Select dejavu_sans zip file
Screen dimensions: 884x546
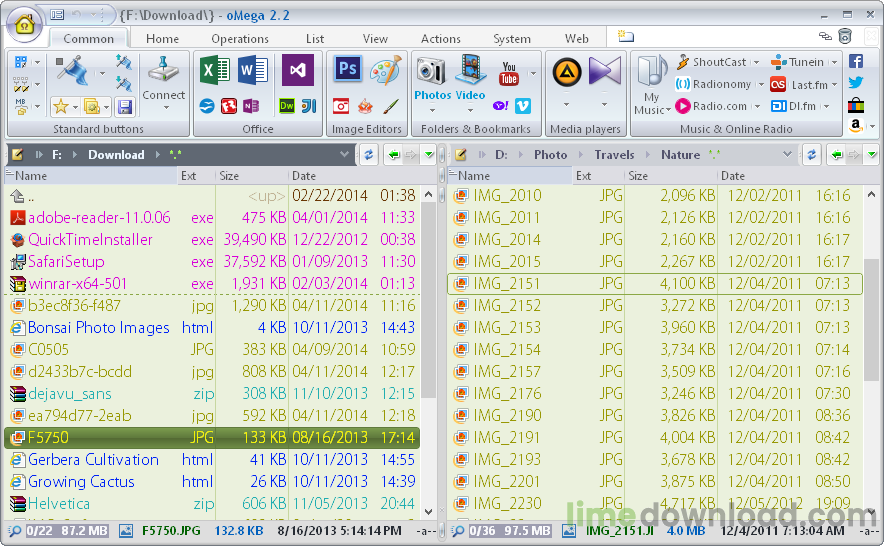click(x=212, y=394)
